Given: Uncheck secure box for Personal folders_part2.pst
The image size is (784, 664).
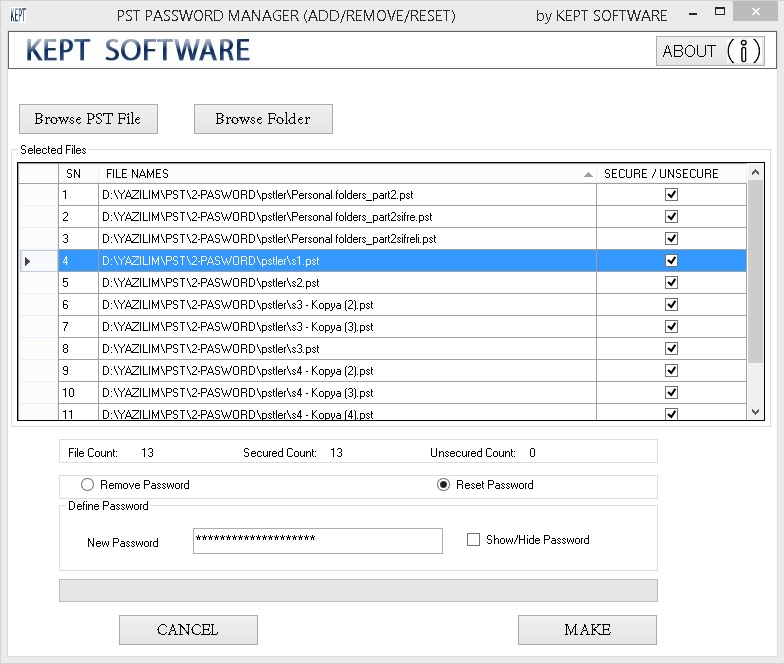Looking at the screenshot, I should tap(671, 194).
